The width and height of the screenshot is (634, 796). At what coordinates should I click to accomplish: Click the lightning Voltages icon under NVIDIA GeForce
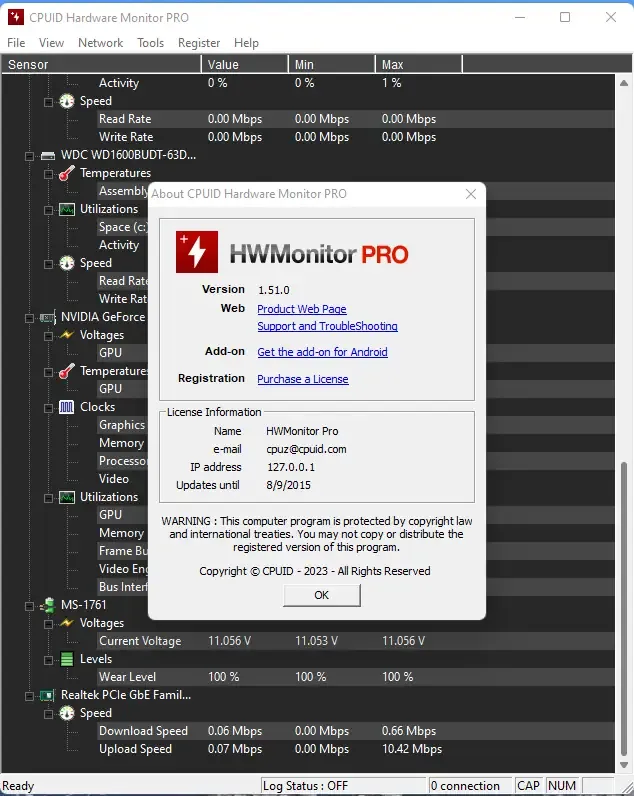click(x=66, y=335)
